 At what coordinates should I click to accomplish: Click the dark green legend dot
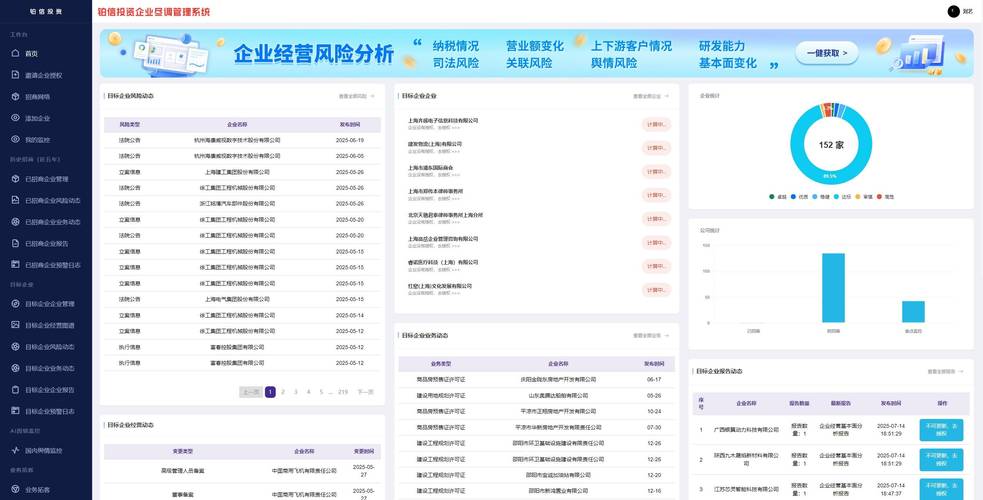(772, 197)
